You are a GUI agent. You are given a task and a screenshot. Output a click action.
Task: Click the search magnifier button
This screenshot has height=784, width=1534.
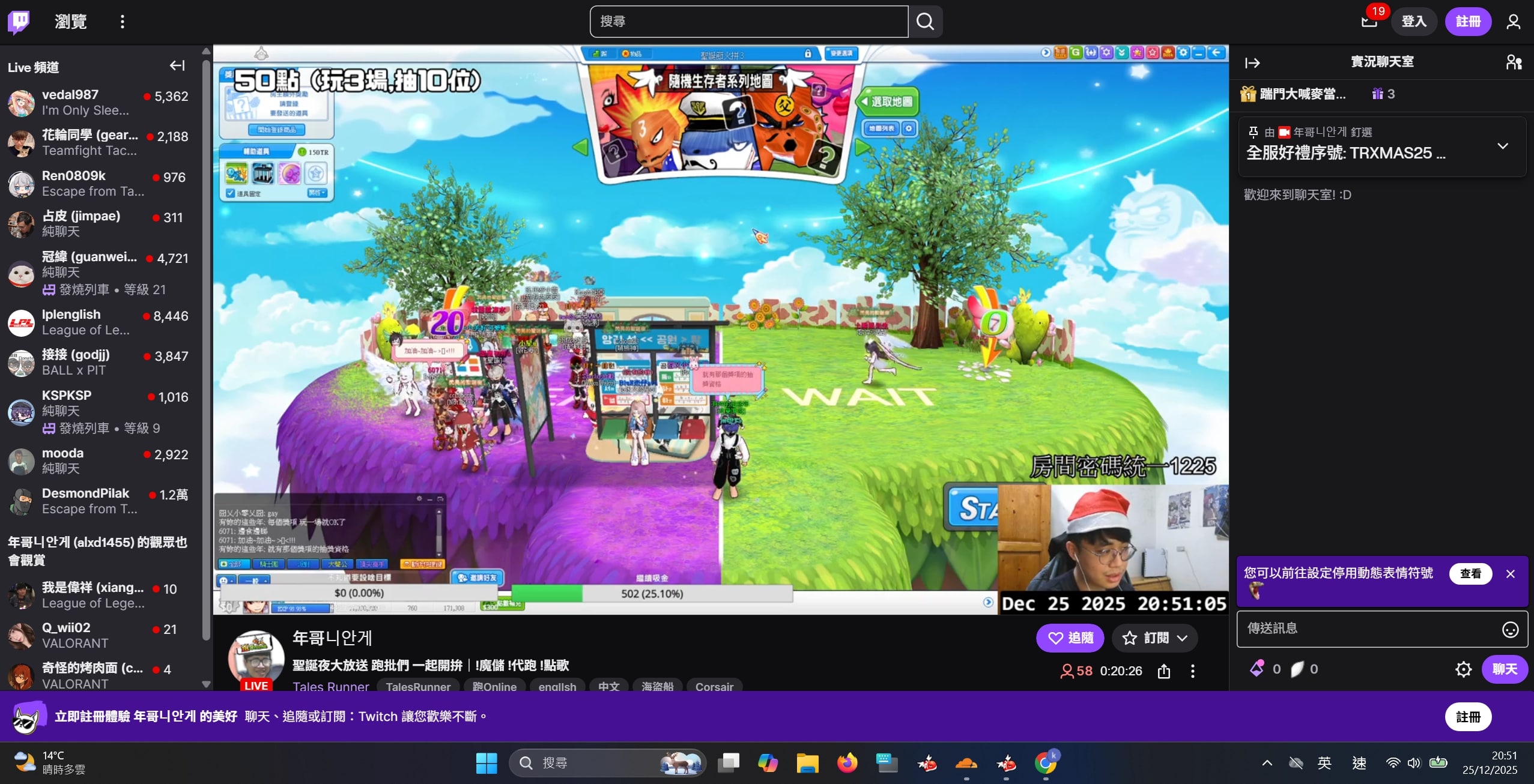point(925,22)
